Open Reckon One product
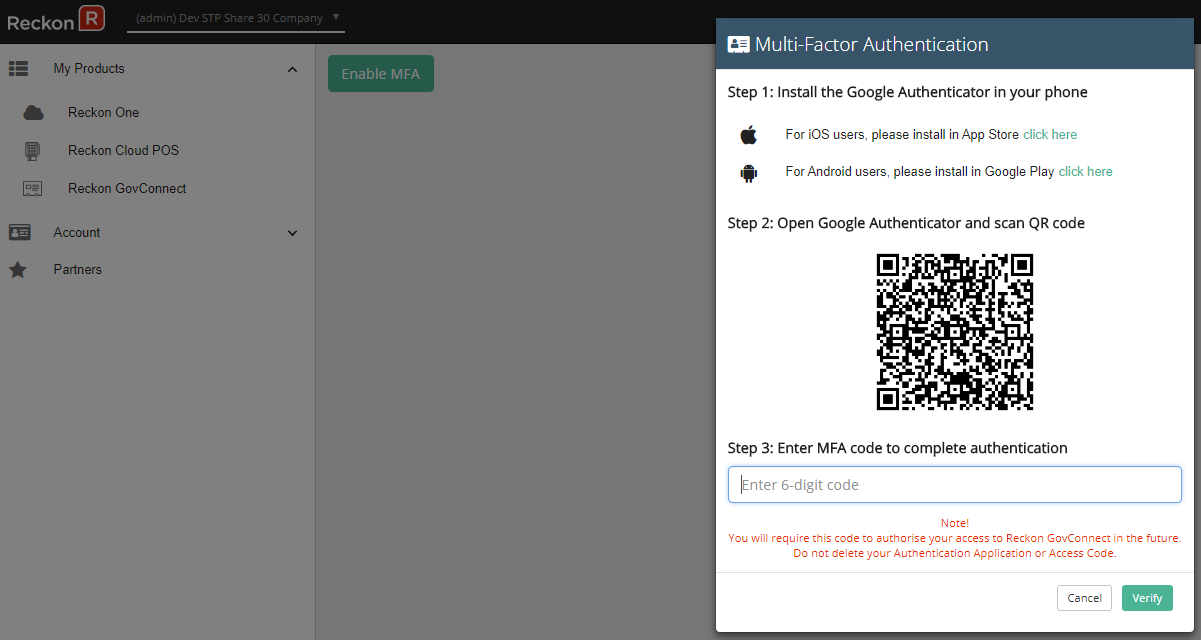Screen dimensions: 1201x640 pyautogui.click(x=103, y=113)
